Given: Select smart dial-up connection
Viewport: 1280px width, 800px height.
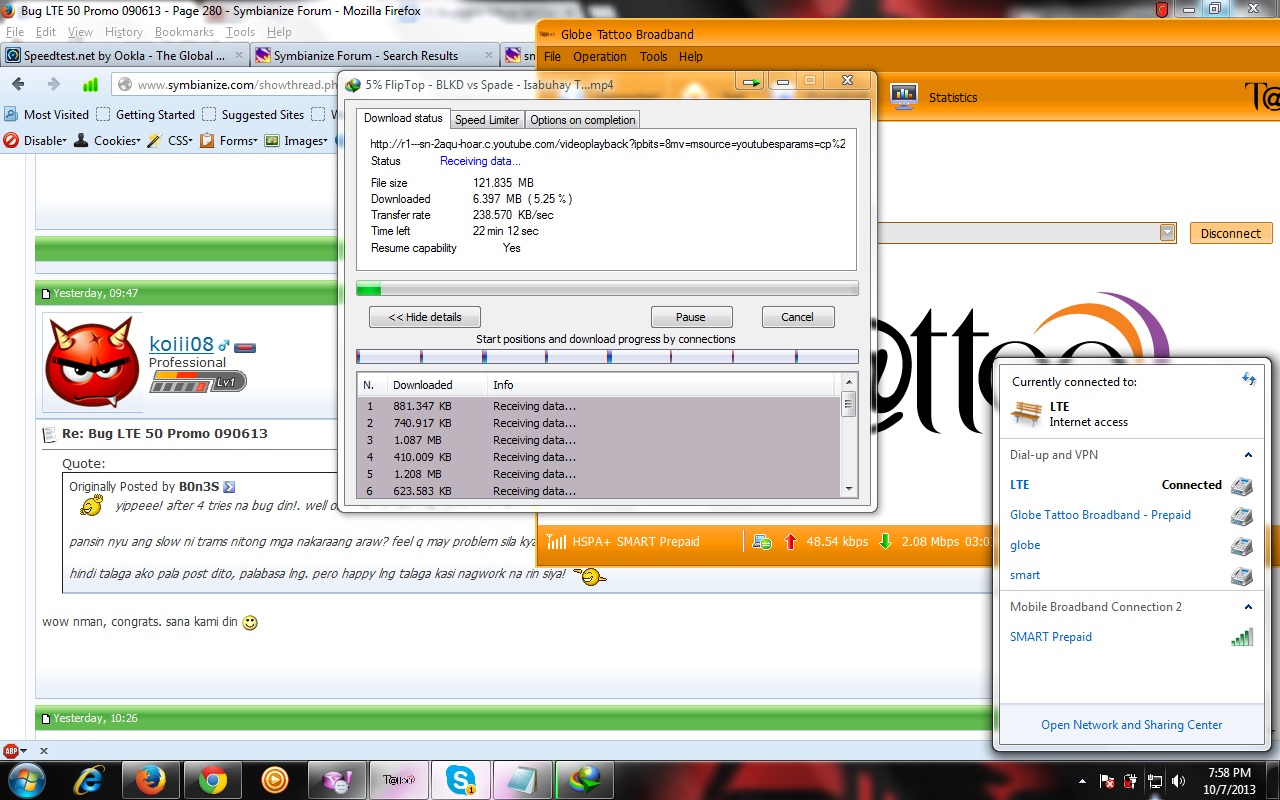Looking at the screenshot, I should (x=1025, y=575).
